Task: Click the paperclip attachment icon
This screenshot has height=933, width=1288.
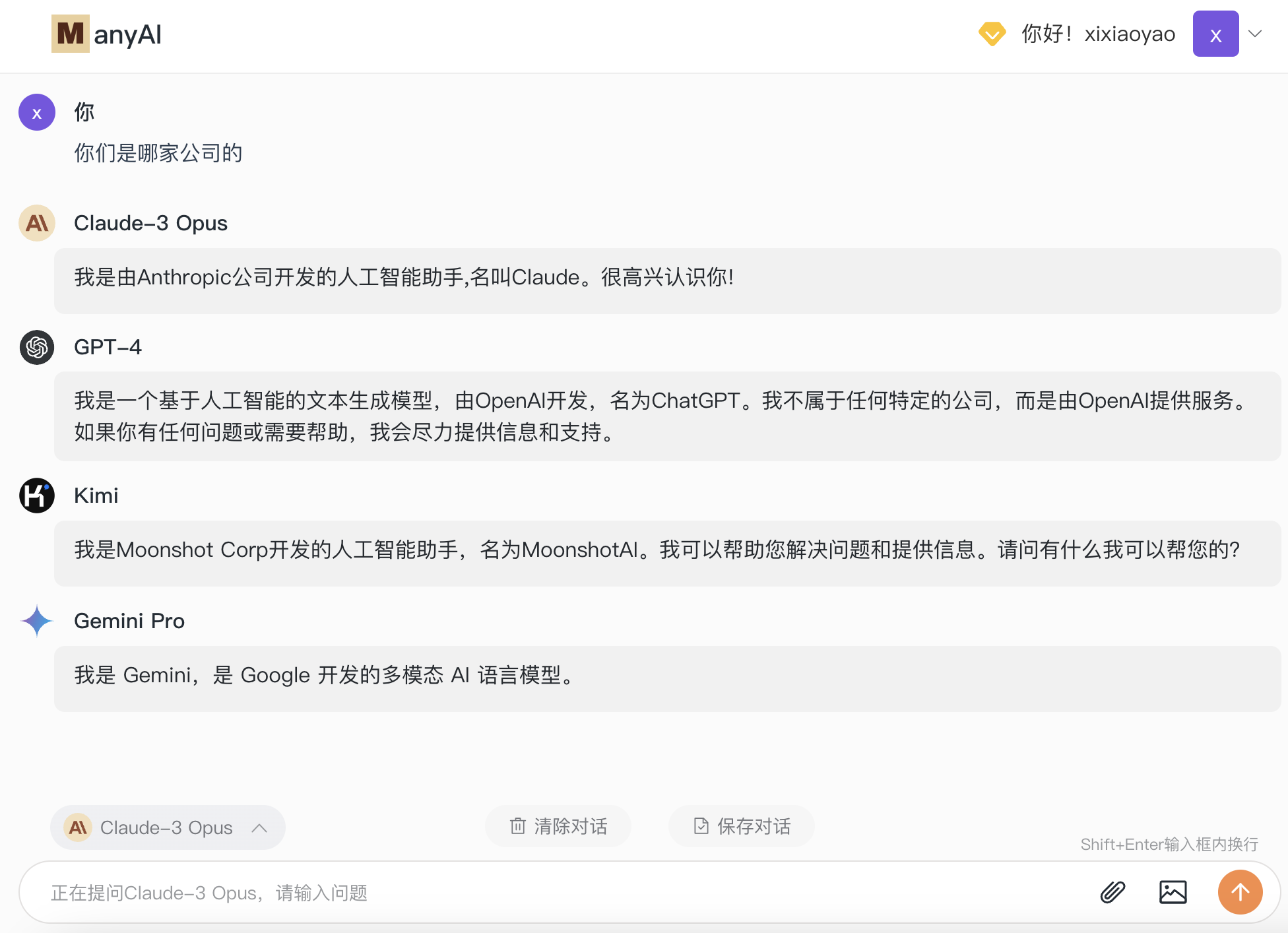Action: coord(1112,892)
